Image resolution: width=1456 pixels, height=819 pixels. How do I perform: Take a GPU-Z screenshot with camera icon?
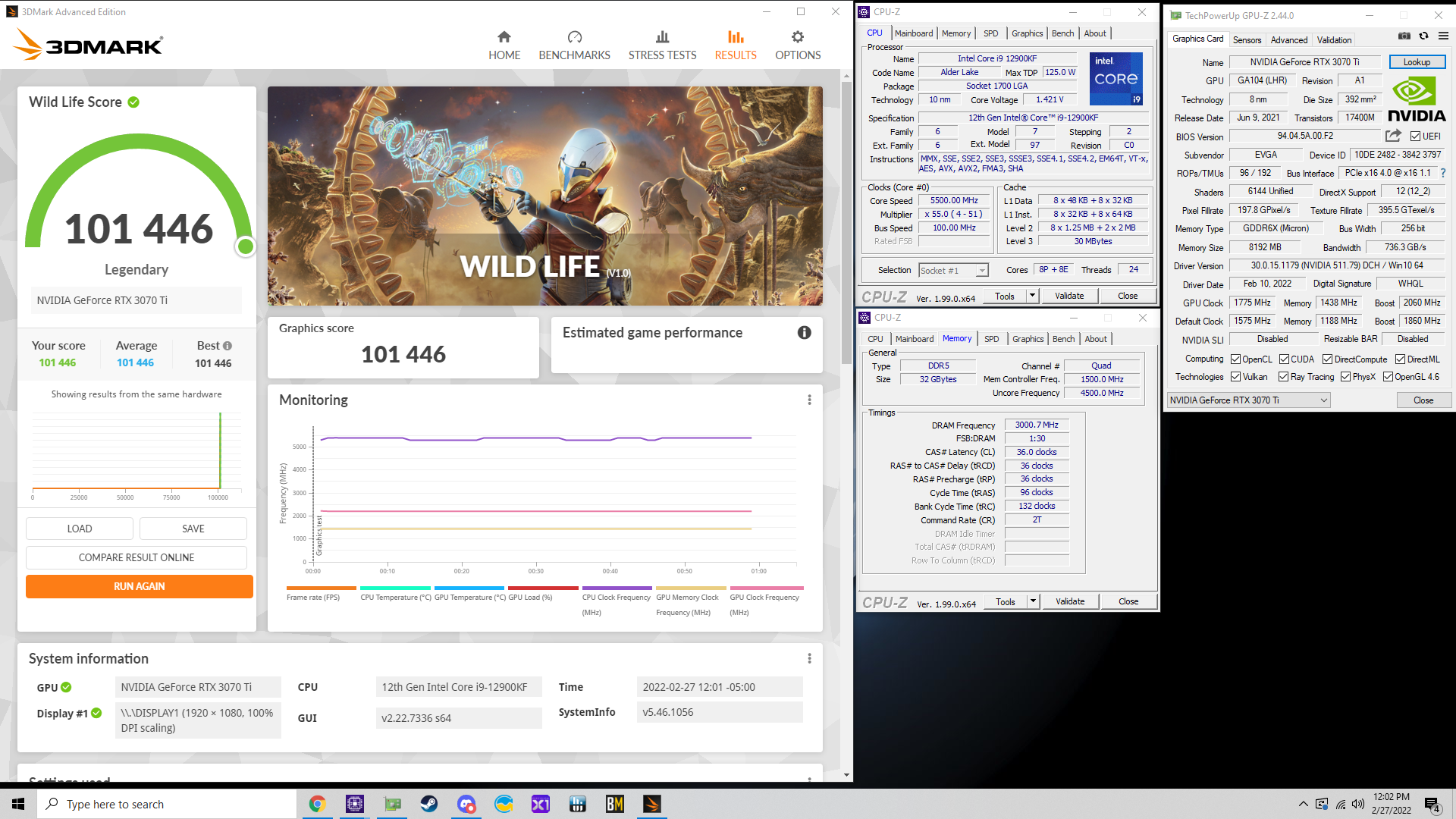pos(1404,36)
